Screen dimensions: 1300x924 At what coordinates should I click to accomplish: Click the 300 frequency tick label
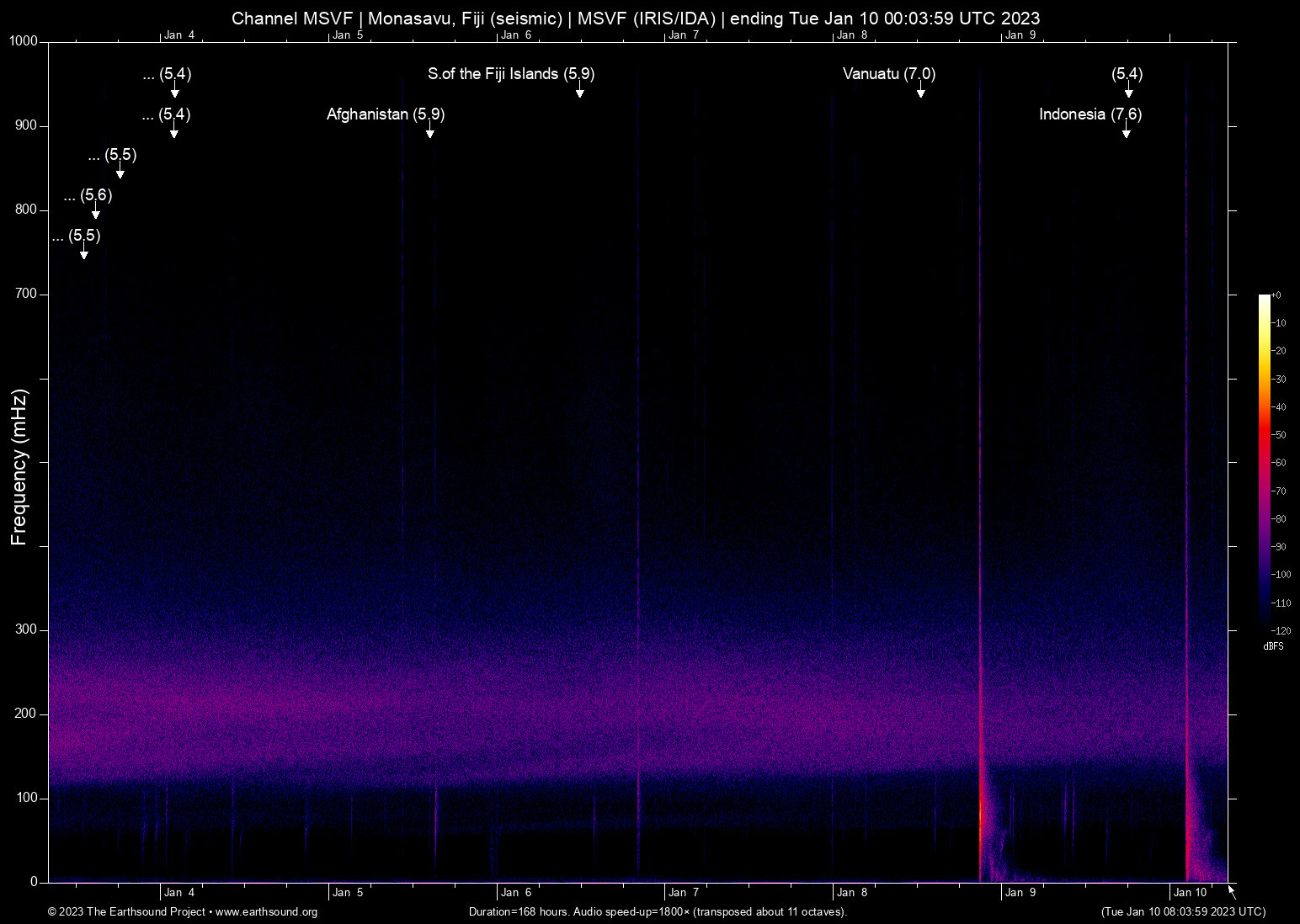pos(26,629)
